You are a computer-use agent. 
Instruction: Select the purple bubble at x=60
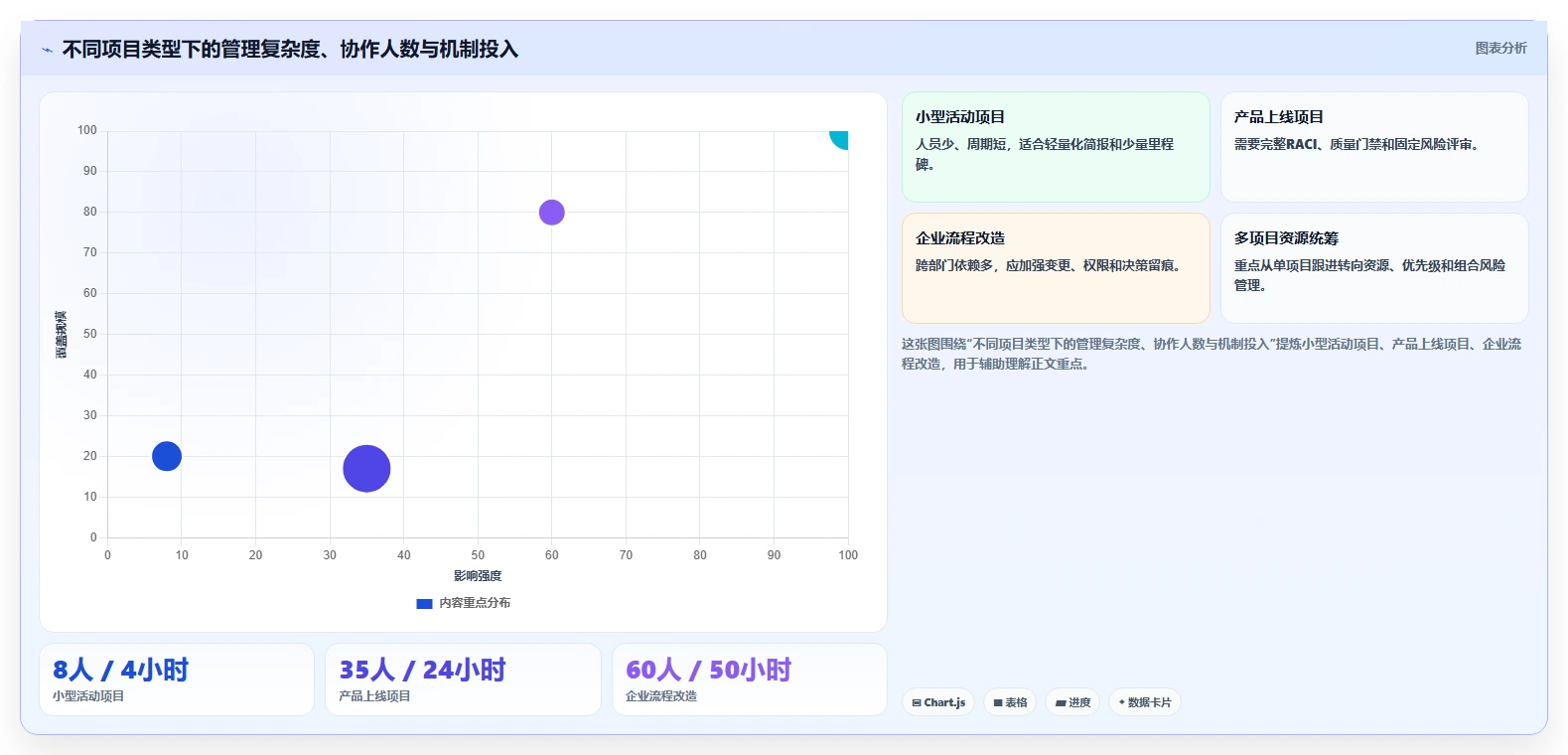pos(551,213)
